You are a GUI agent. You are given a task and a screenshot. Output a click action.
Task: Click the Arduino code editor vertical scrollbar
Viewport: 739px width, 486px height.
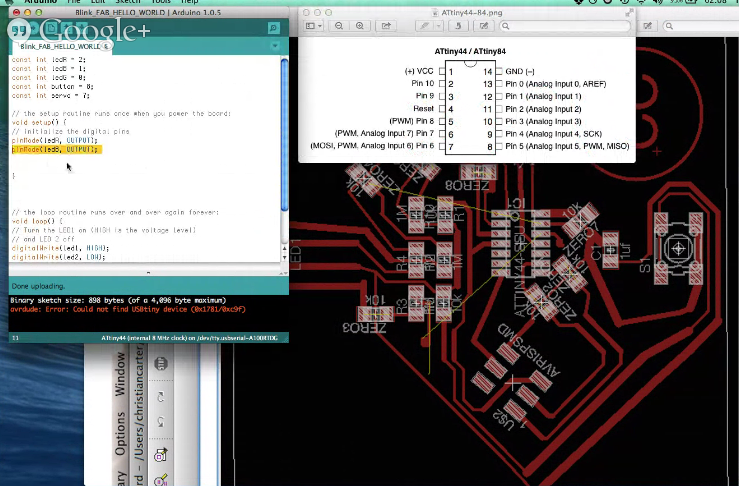pos(284,134)
